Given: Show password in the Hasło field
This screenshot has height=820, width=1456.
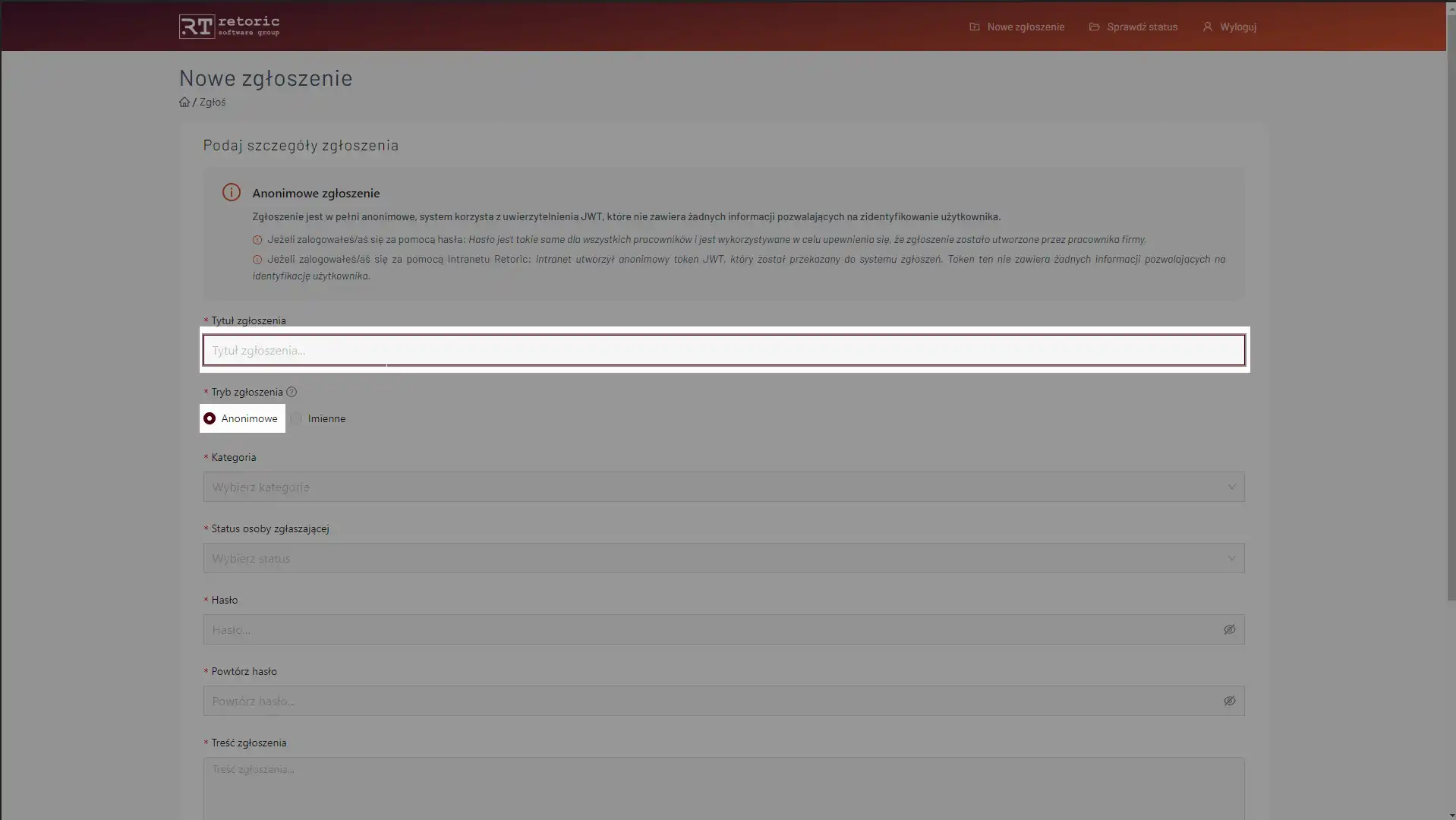Looking at the screenshot, I should pos(1229,629).
